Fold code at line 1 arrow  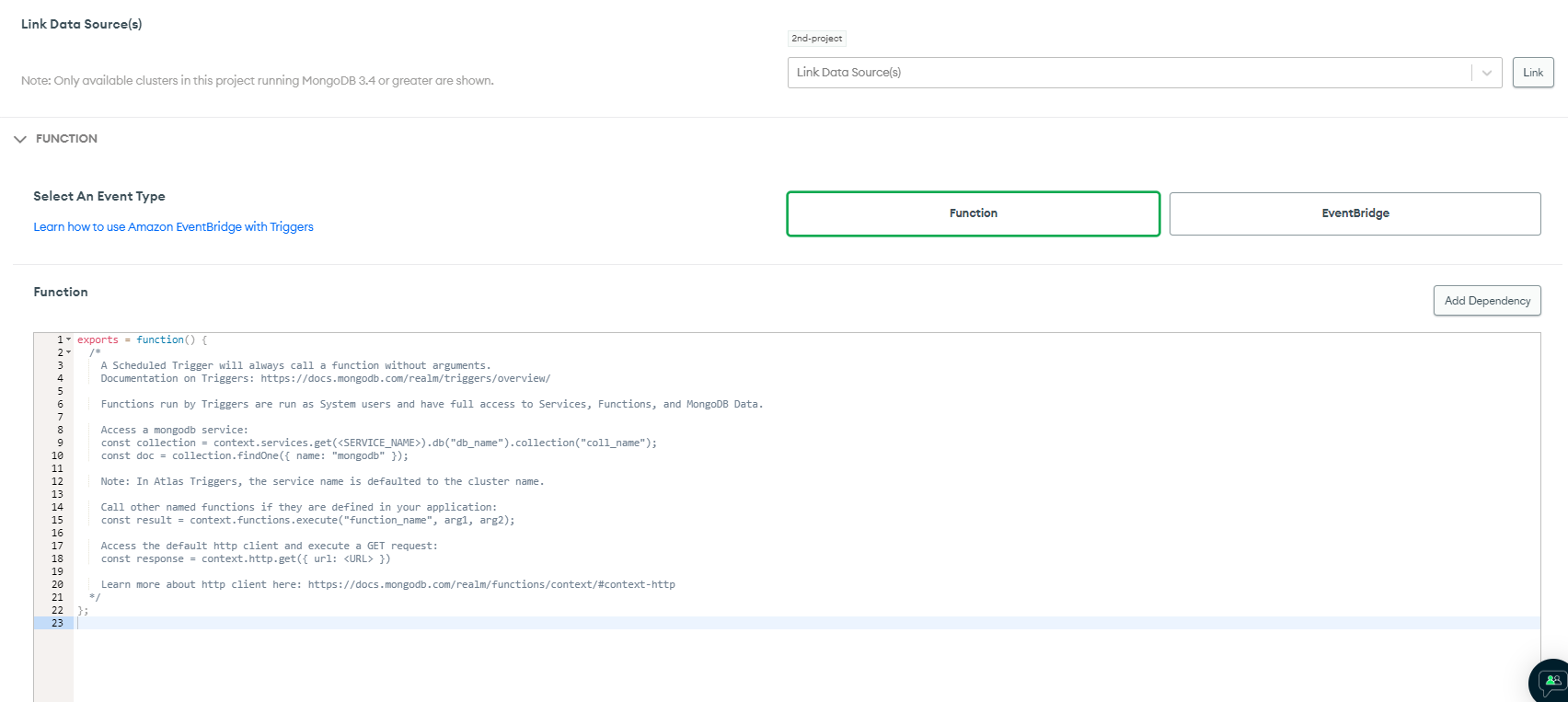[x=68, y=340]
